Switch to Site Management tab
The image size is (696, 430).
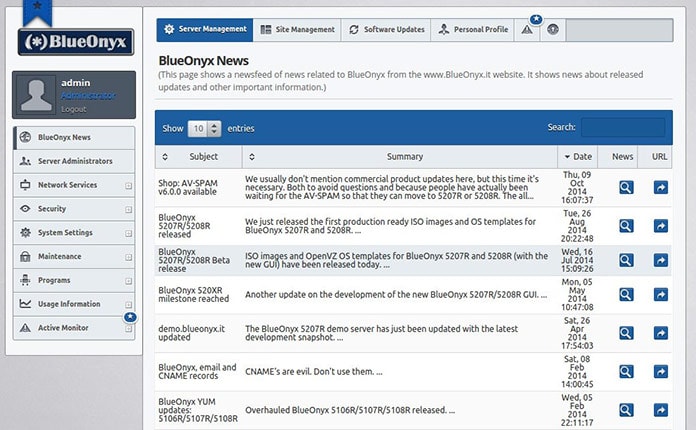click(x=297, y=30)
